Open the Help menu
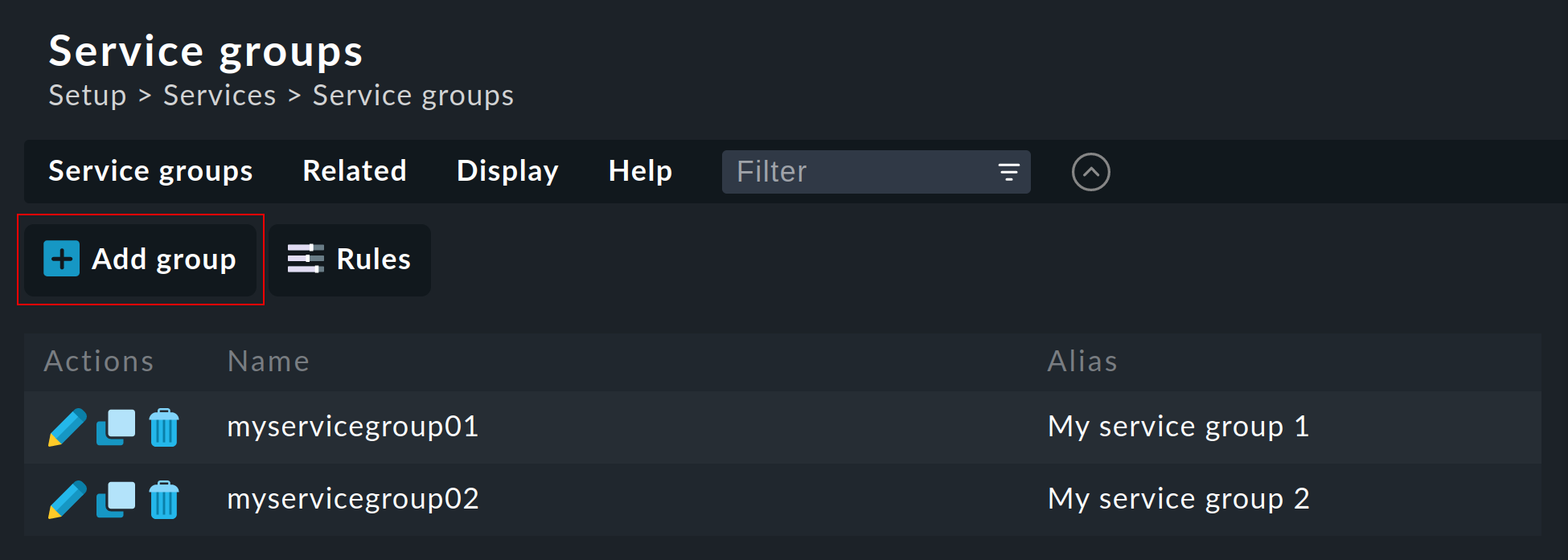The height and width of the screenshot is (560, 1568). (640, 171)
